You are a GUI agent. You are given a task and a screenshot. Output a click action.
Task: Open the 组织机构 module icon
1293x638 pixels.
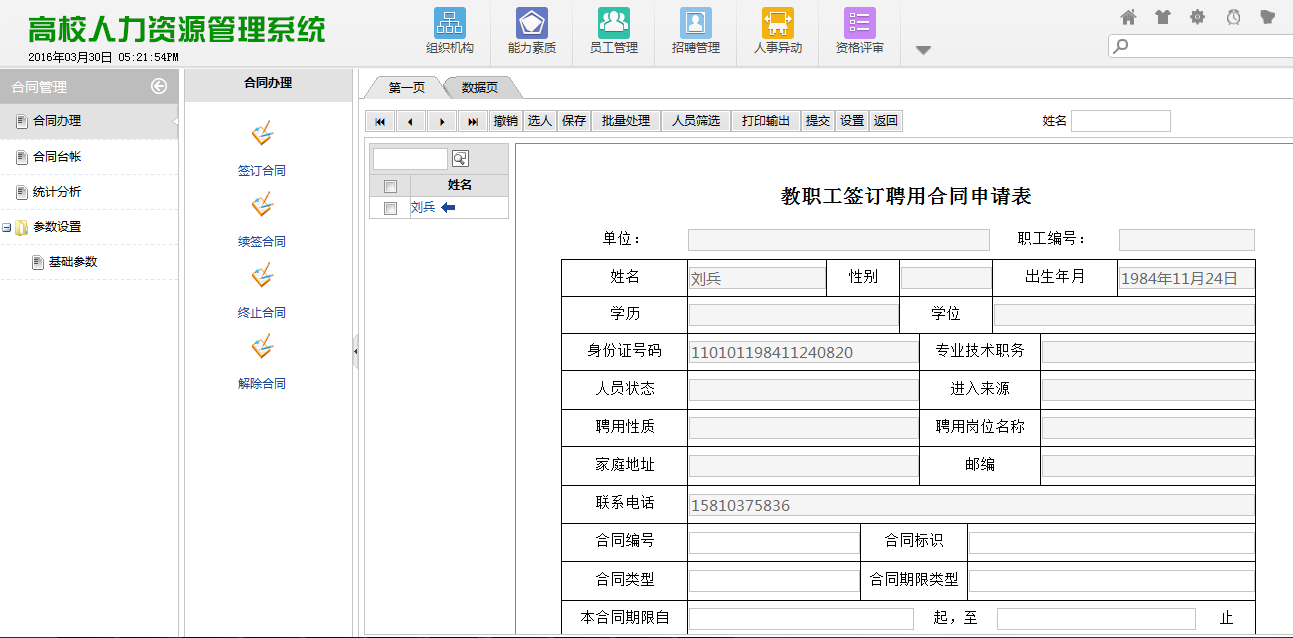click(450, 23)
